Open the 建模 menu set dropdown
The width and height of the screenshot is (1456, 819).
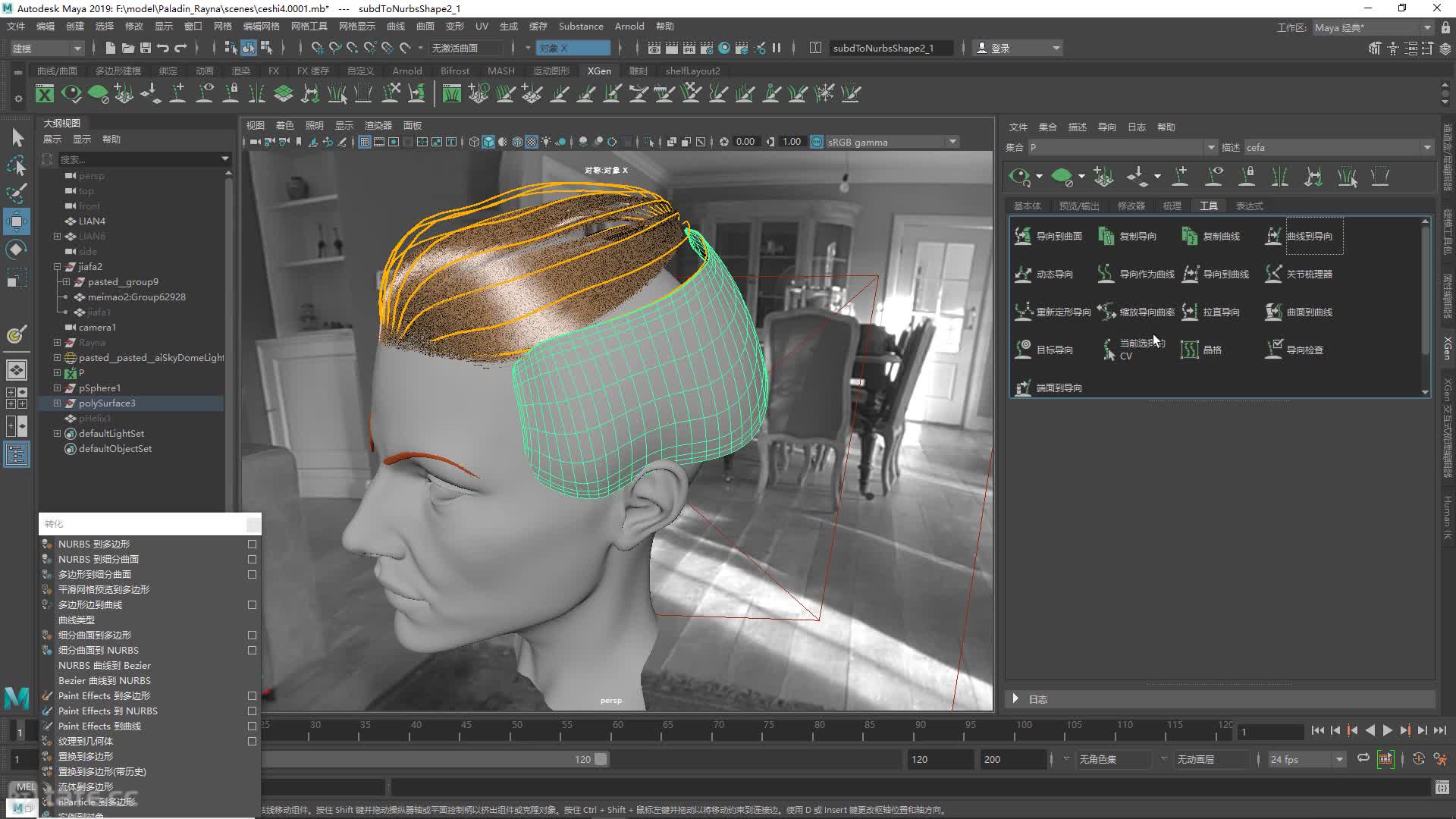pos(46,48)
